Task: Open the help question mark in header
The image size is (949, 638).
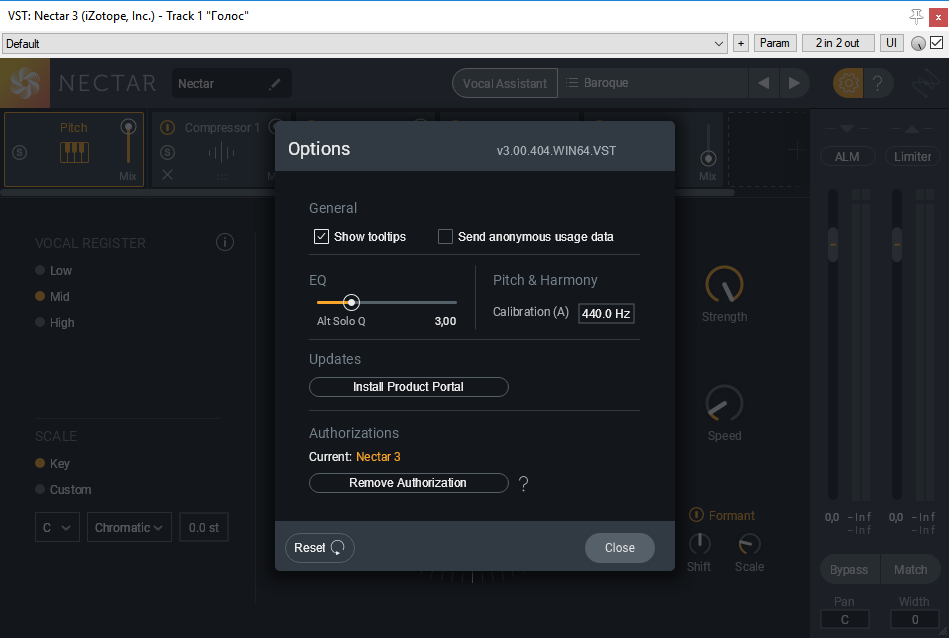Action: 877,83
